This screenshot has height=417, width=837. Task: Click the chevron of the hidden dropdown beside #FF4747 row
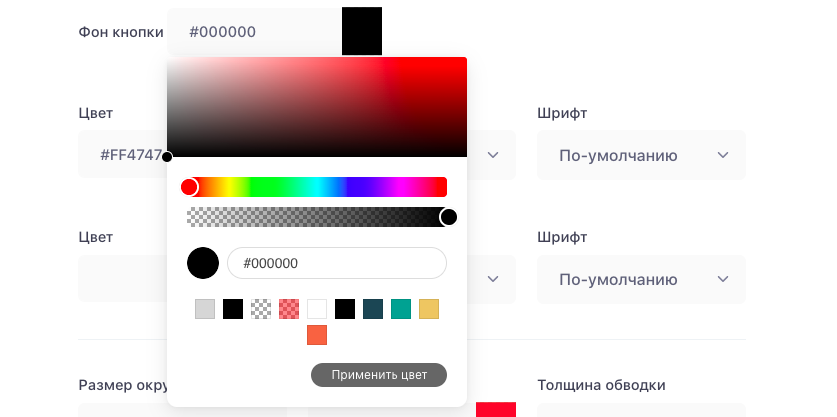pyautogui.click(x=493, y=155)
